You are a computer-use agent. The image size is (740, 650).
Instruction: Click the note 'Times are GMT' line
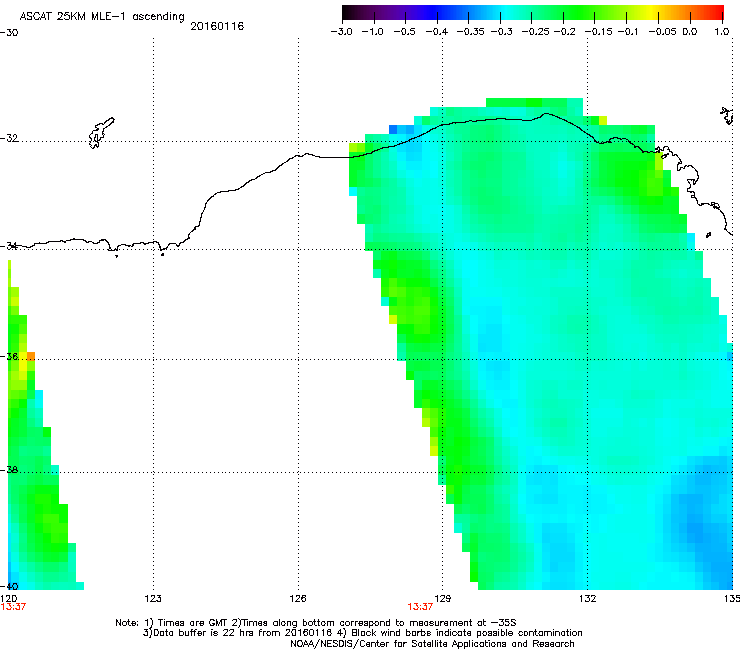(x=316, y=623)
